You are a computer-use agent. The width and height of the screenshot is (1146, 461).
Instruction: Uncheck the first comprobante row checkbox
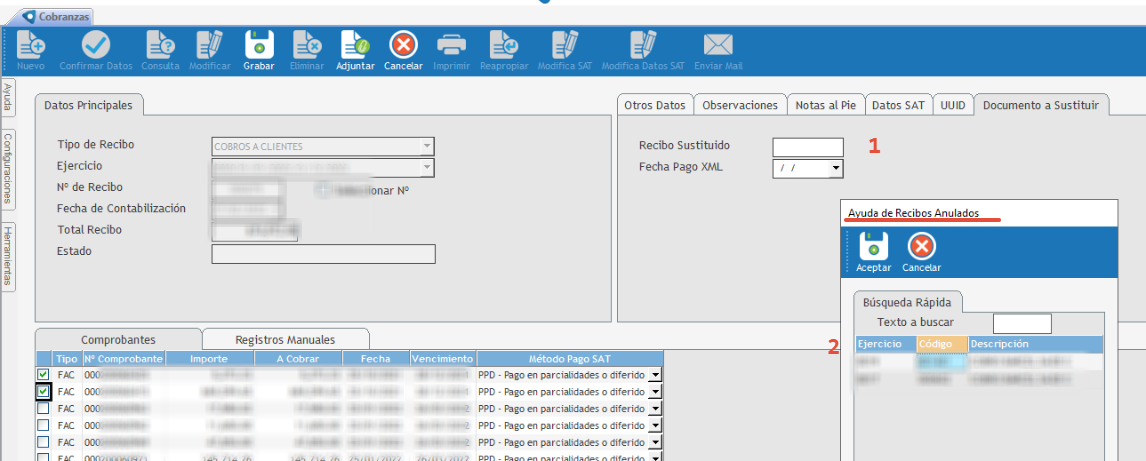coord(43,375)
